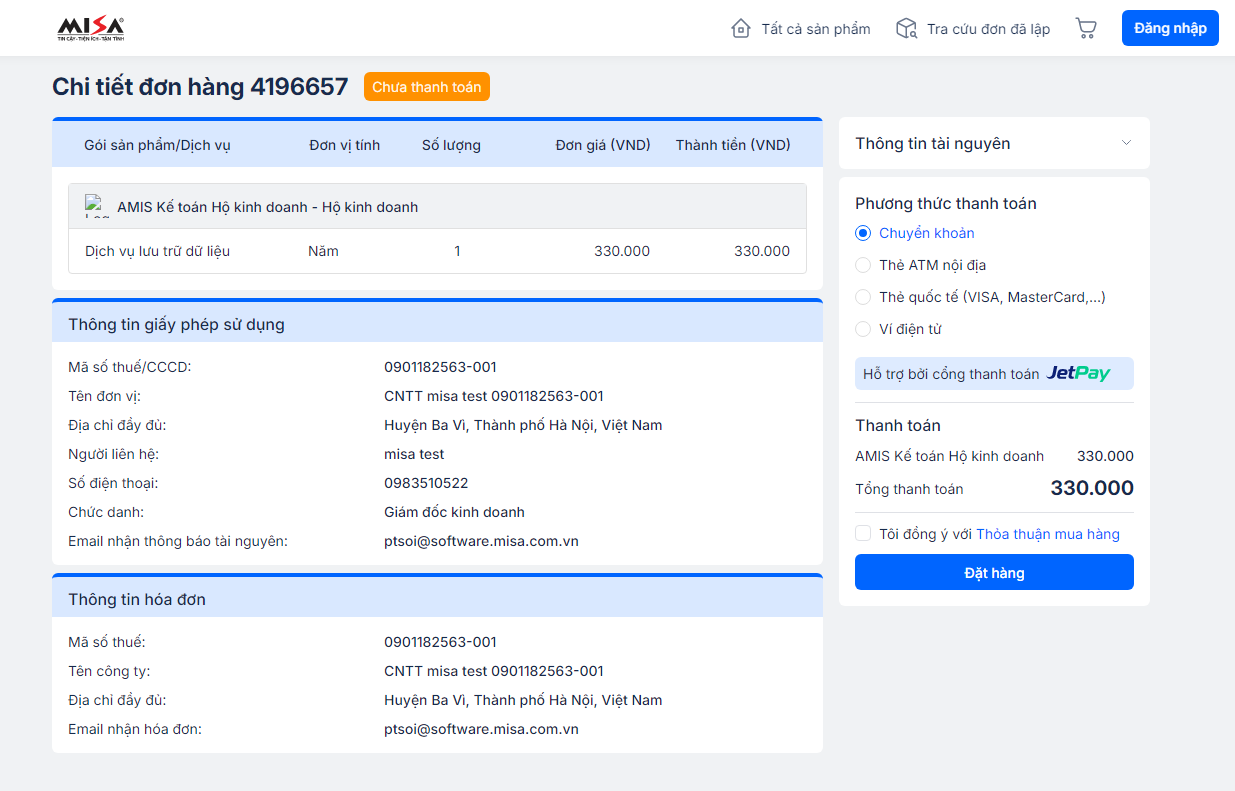Click the JetPay logo
Image resolution: width=1235 pixels, height=791 pixels.
(x=1079, y=374)
